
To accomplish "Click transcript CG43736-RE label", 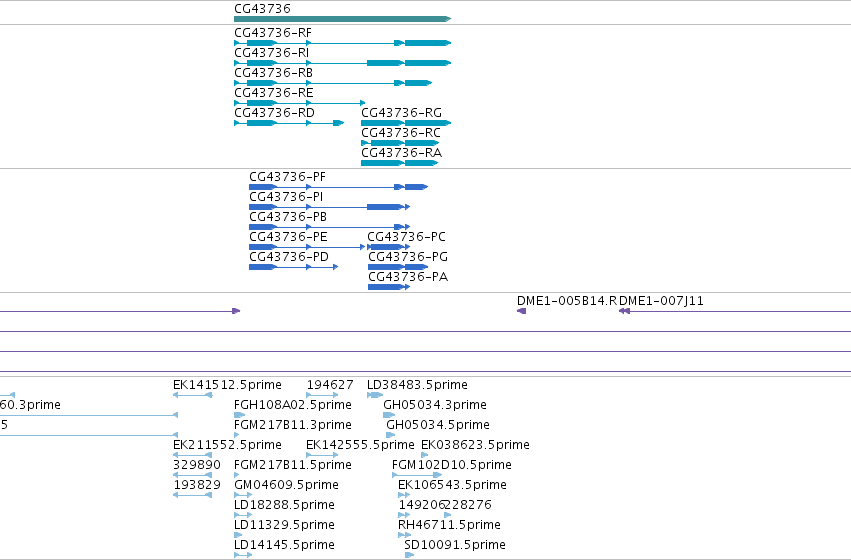I will (274, 93).
